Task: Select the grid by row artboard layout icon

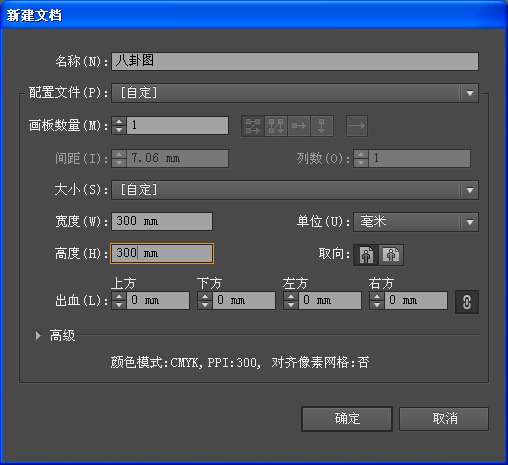Action: click(x=253, y=126)
